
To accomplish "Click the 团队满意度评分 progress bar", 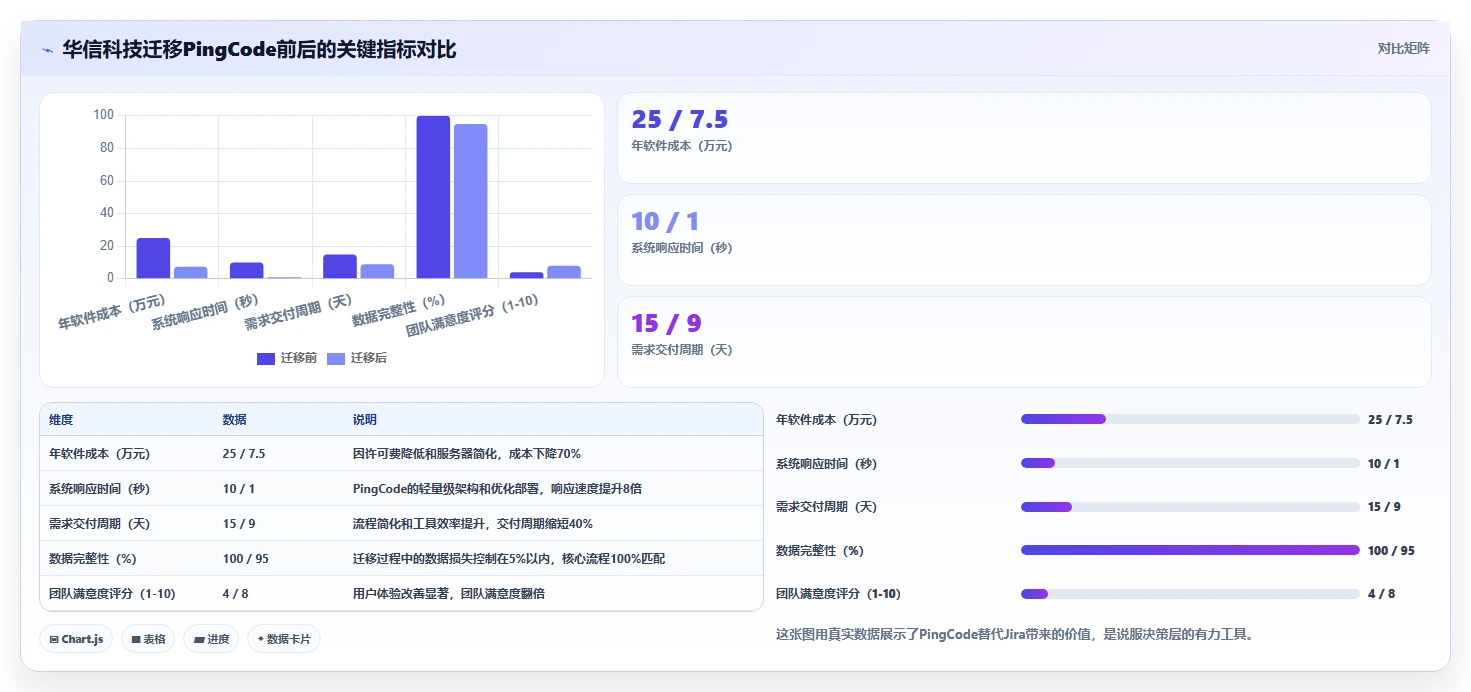I will 1190,594.
